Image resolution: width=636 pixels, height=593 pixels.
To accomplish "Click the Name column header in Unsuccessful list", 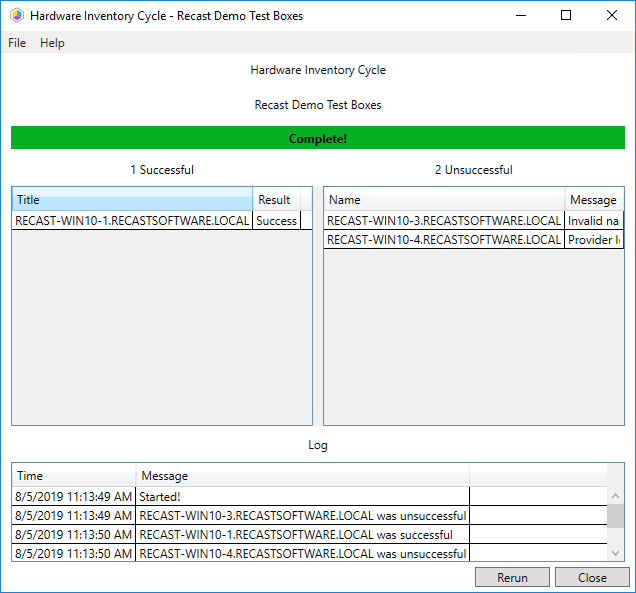I will click(x=444, y=200).
